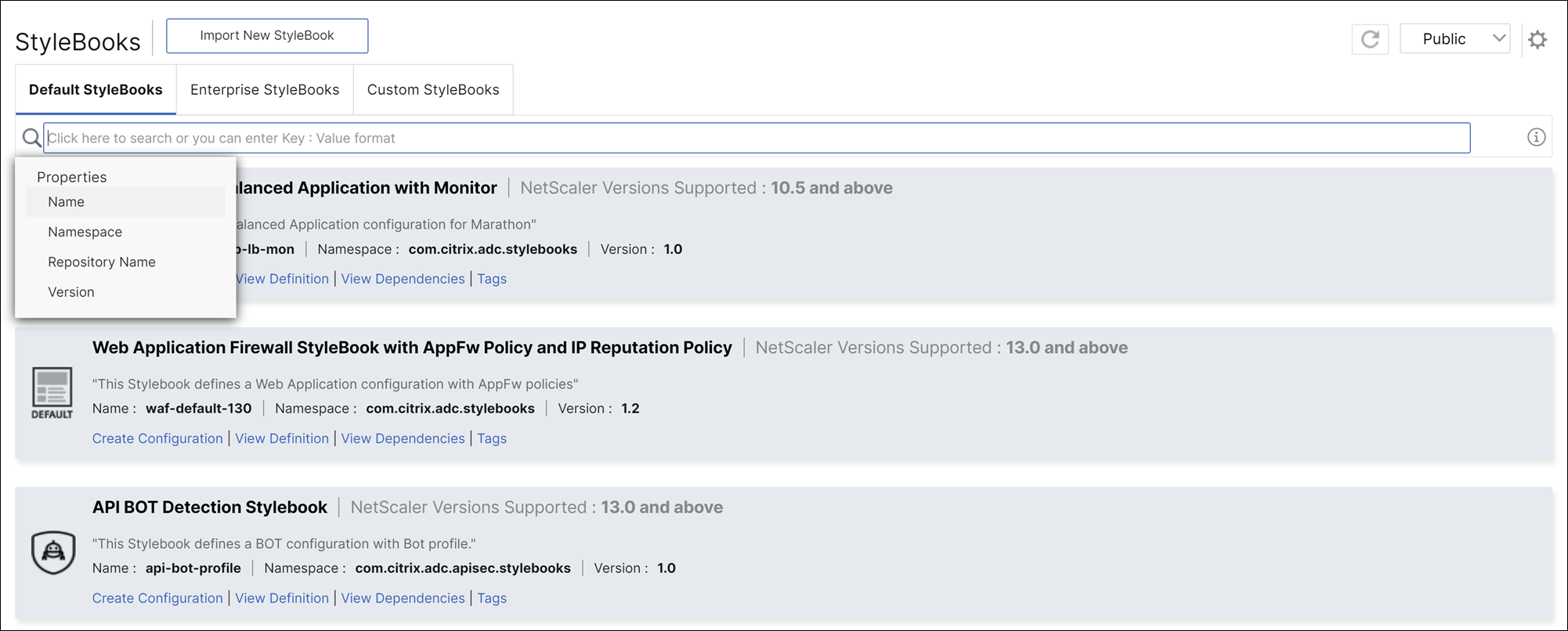Click Create Configuration for api-bot-profile

pyautogui.click(x=157, y=598)
